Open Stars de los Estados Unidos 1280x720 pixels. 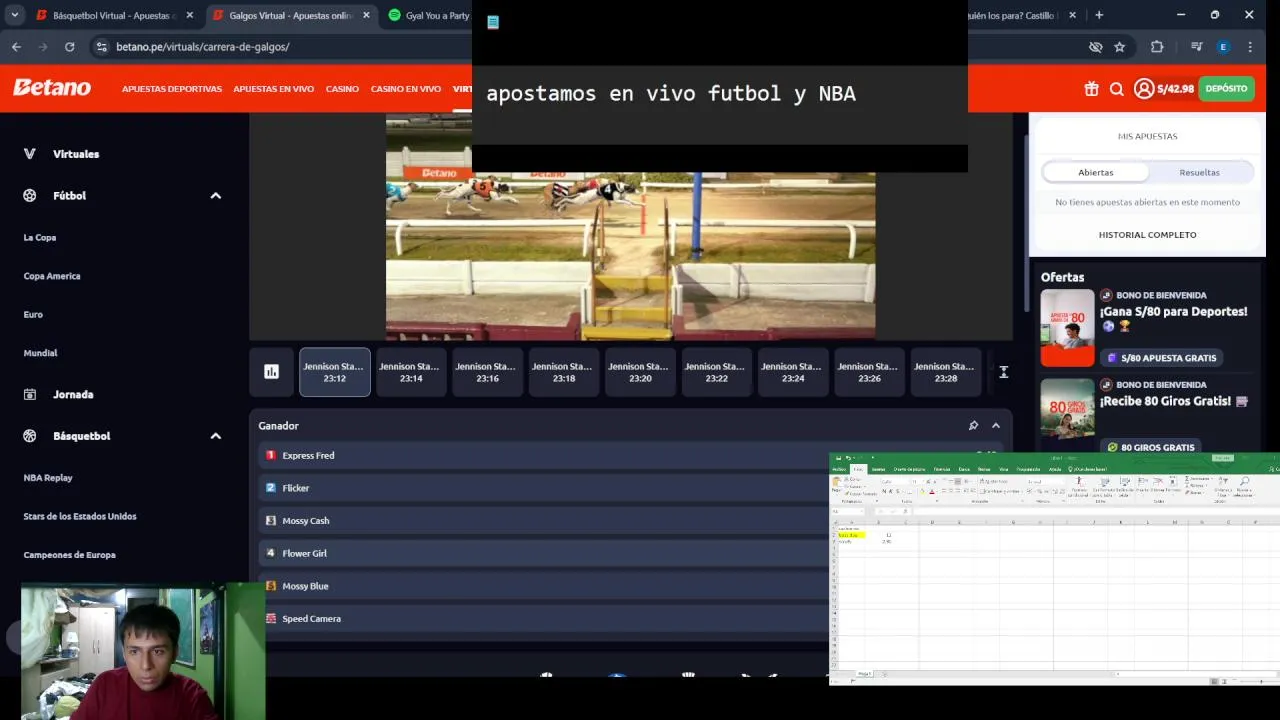pos(80,516)
